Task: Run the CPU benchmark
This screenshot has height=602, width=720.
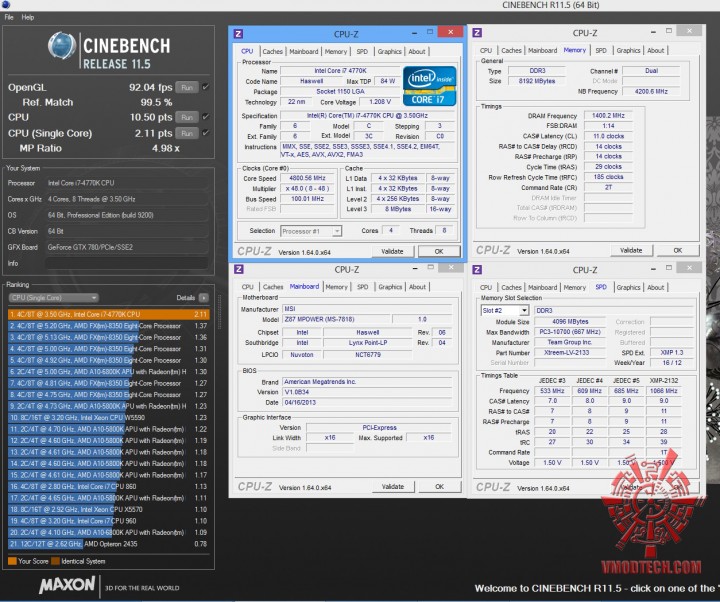Action: tap(187, 117)
